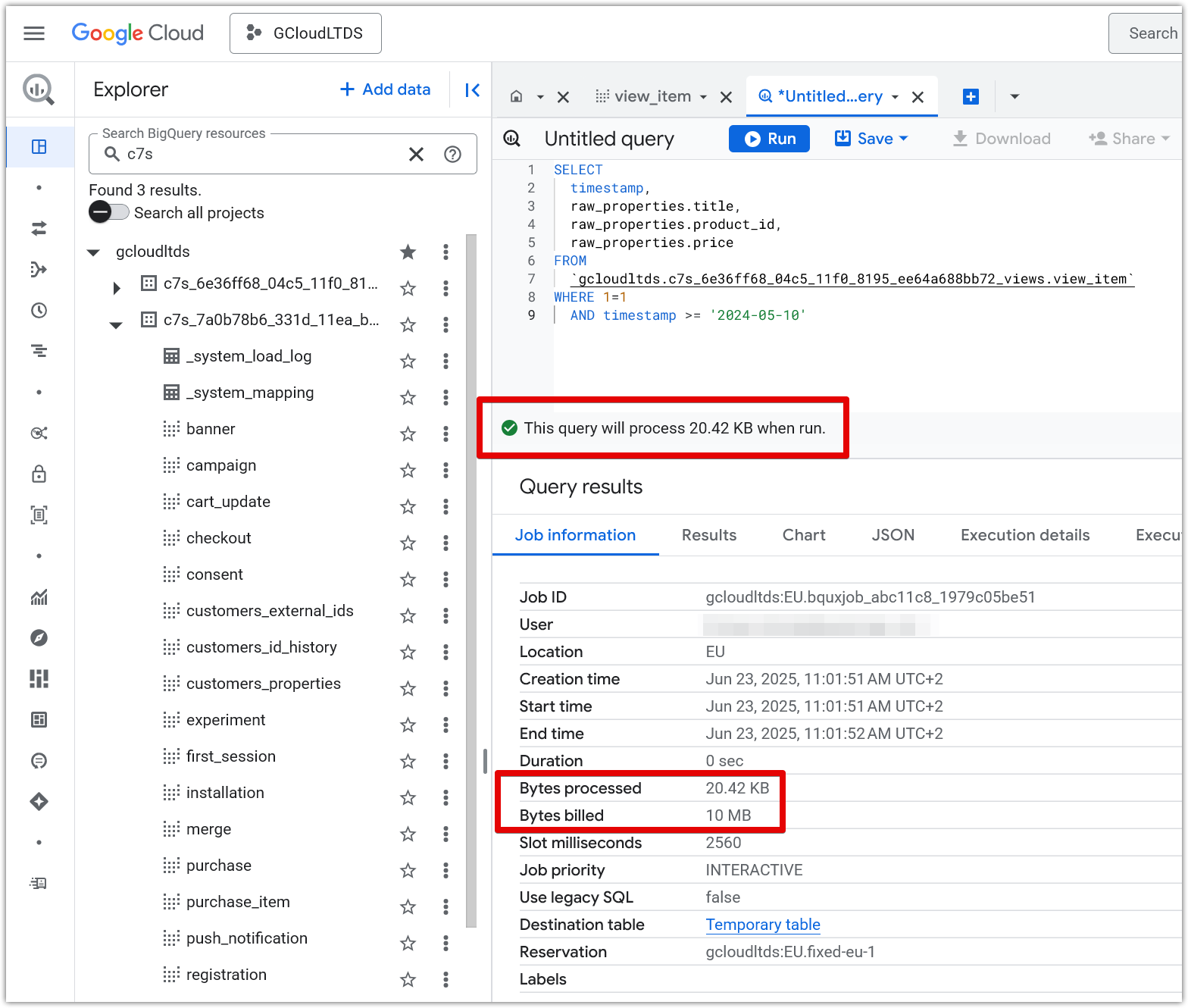
Task: Open Data transfers icon in sidebar
Action: 39,228
